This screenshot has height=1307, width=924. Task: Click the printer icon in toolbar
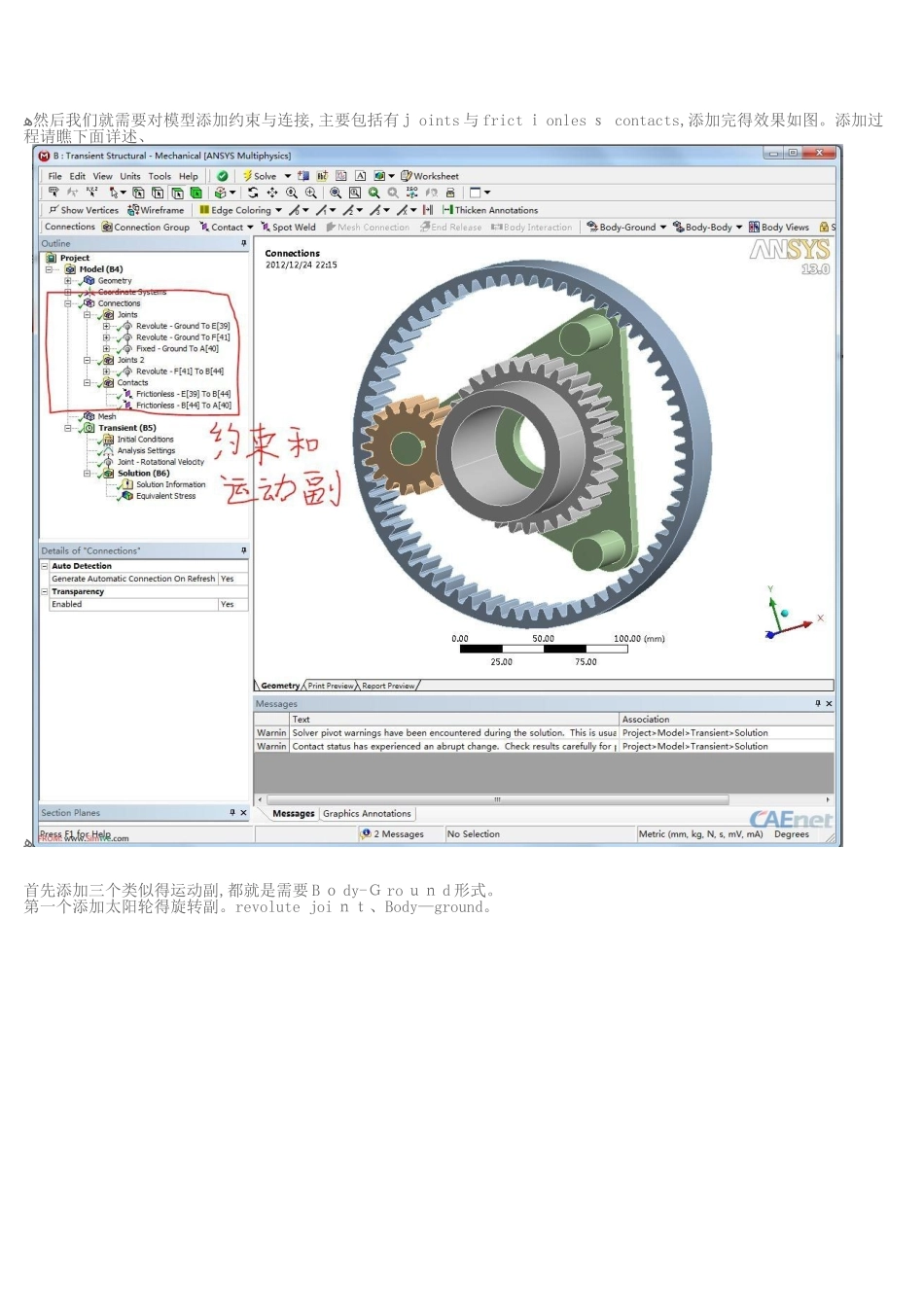pyautogui.click(x=450, y=193)
